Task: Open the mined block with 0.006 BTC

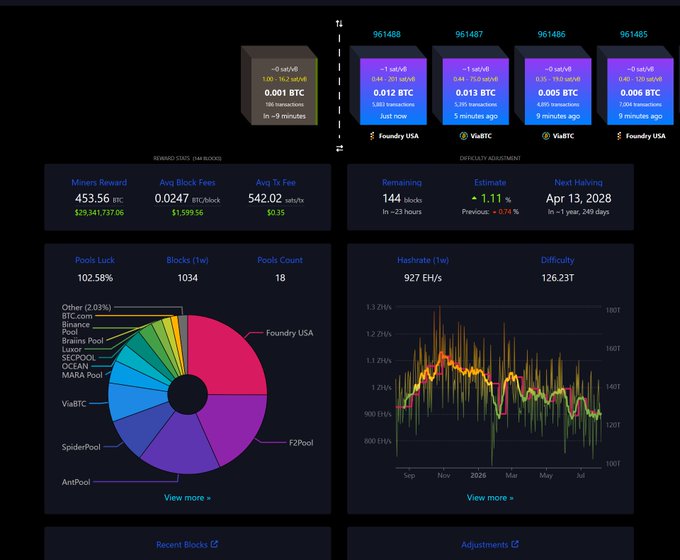Action: [x=641, y=92]
